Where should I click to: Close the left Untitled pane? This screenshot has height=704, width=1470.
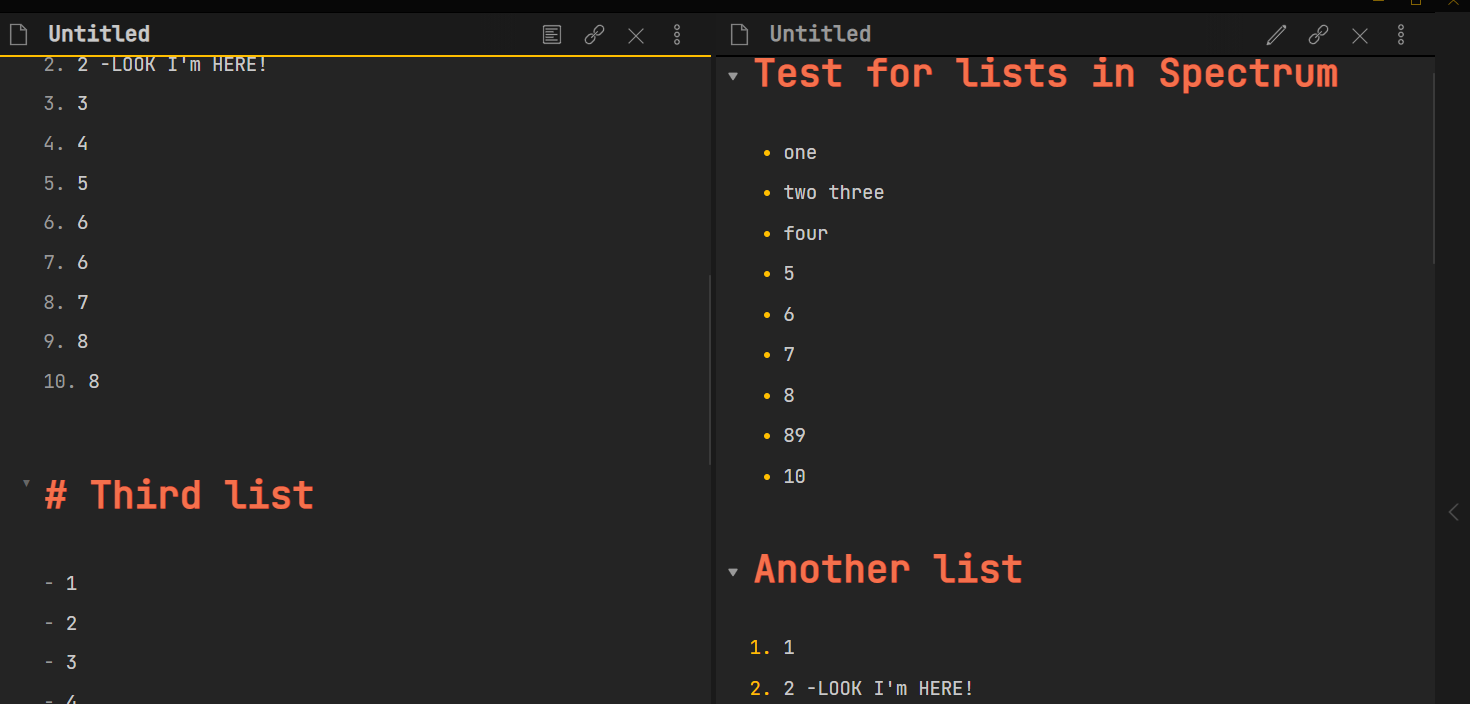click(636, 36)
